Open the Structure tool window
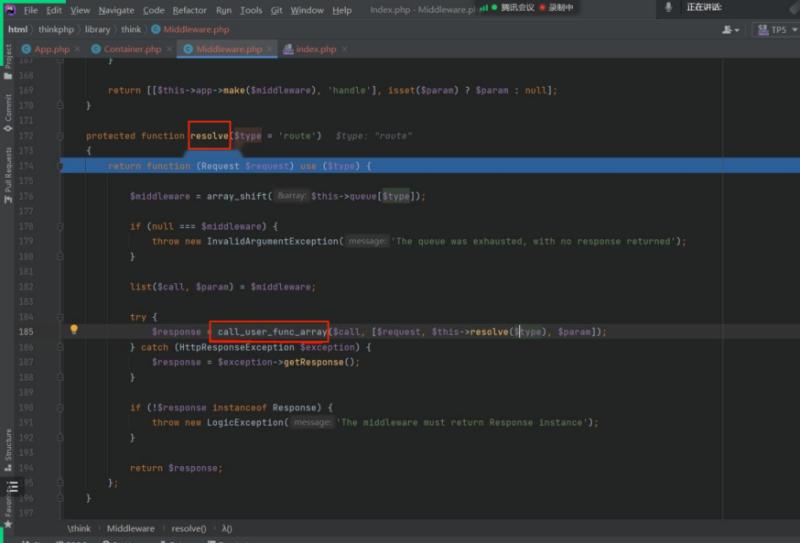 (8, 450)
